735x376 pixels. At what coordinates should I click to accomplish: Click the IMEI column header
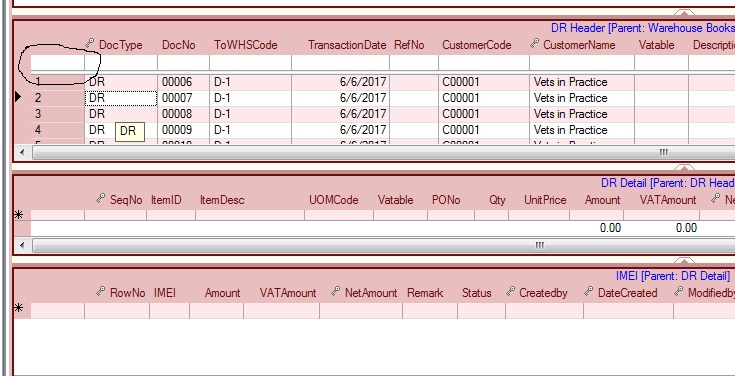pyautogui.click(x=165, y=293)
